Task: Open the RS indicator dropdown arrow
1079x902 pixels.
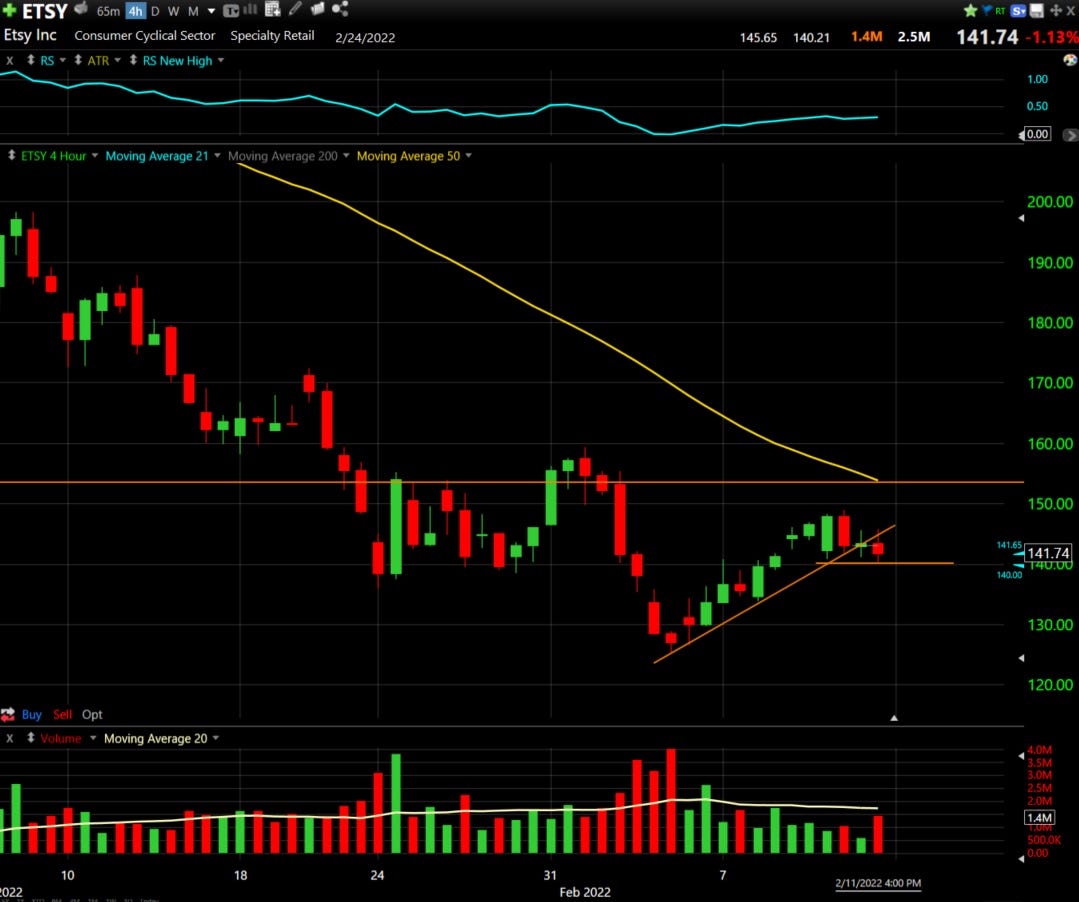Action: [x=63, y=60]
